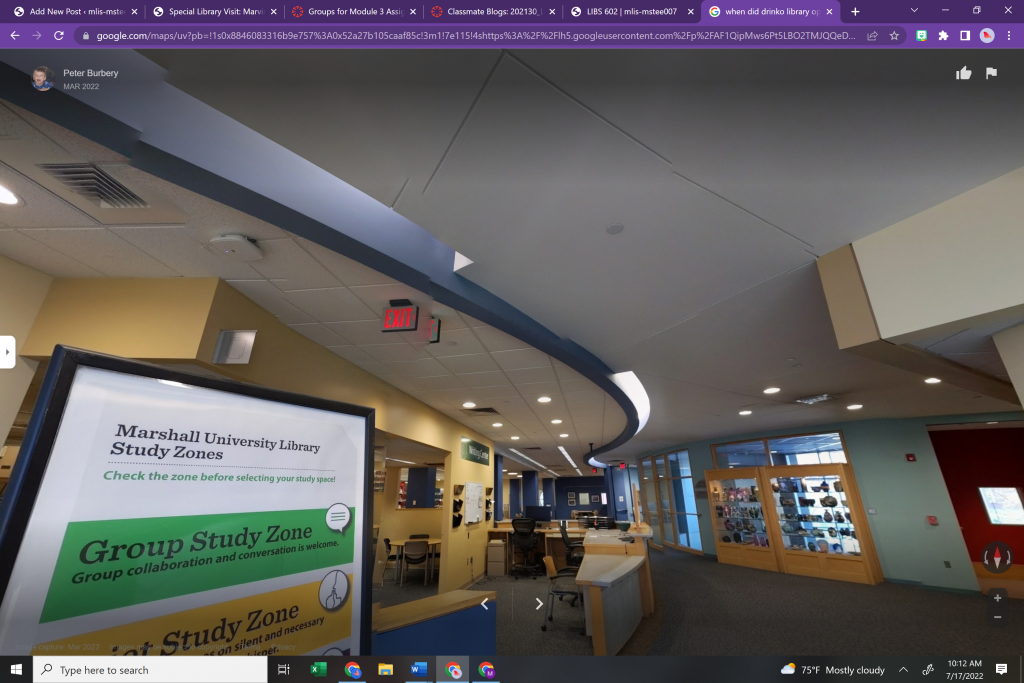Switch to Word on the taskbar

click(x=419, y=669)
